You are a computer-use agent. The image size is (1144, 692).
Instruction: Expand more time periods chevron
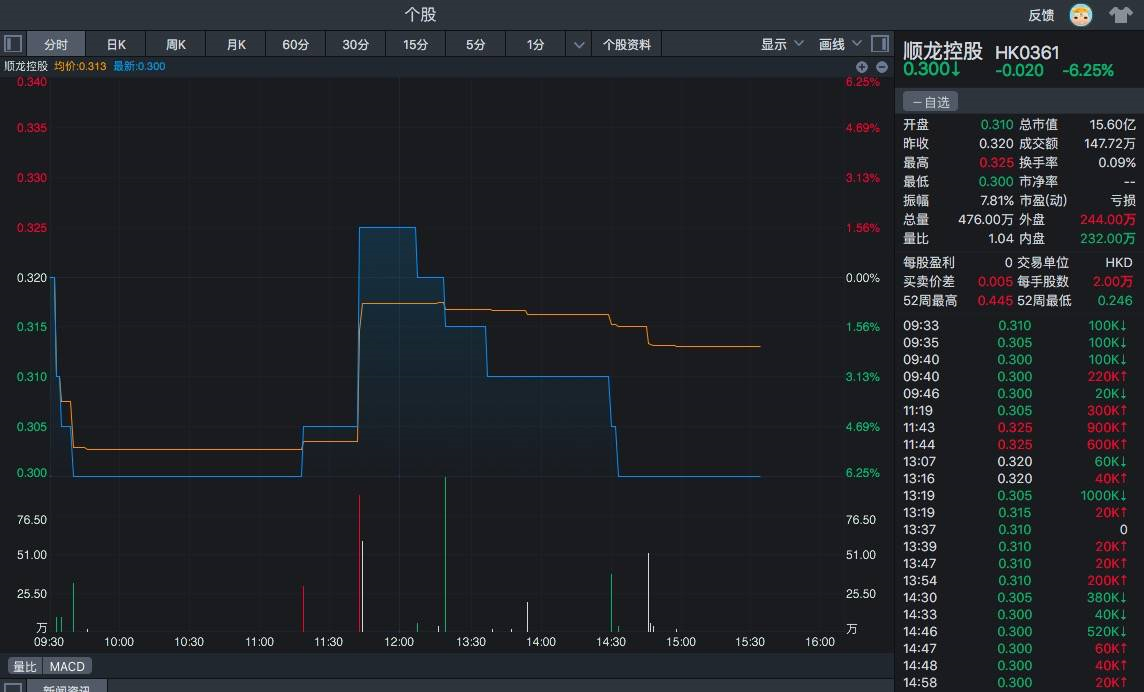[579, 45]
